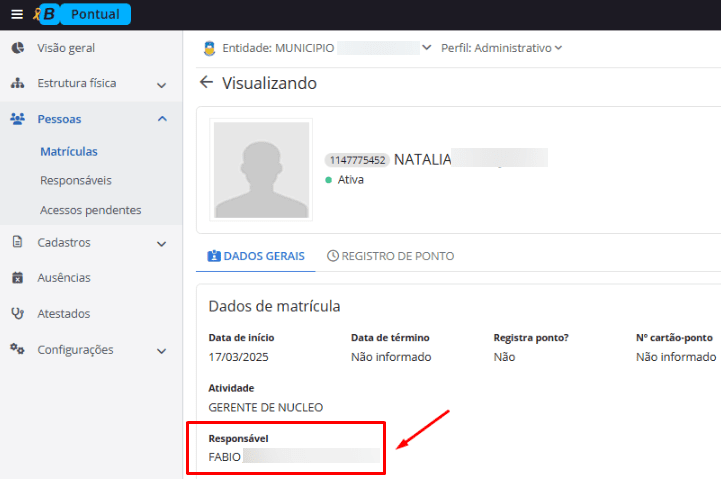The height and width of the screenshot is (479, 721).
Task: Expand Cadastros submenu chevron
Action: click(161, 244)
